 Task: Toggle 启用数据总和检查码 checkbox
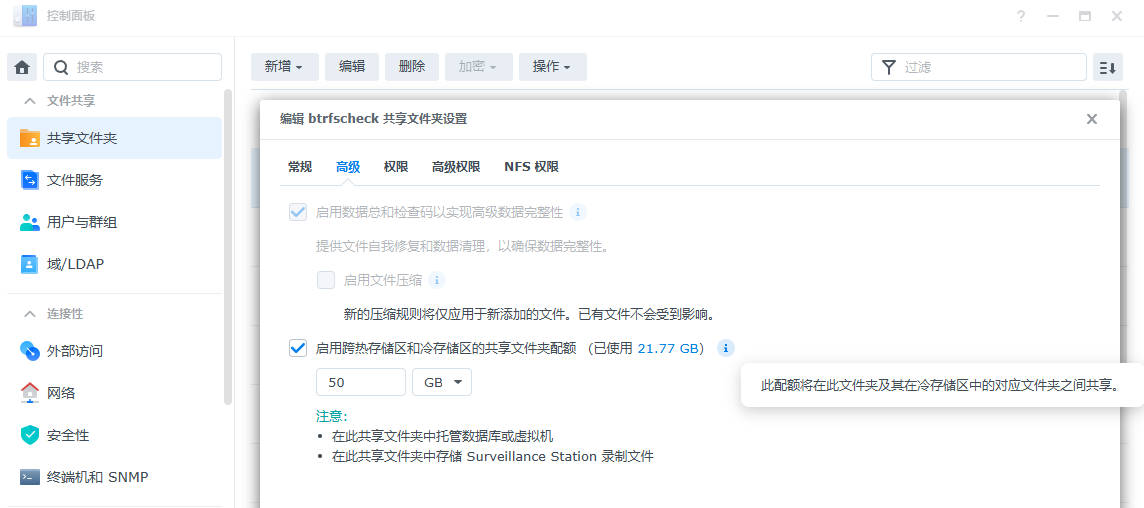298,212
